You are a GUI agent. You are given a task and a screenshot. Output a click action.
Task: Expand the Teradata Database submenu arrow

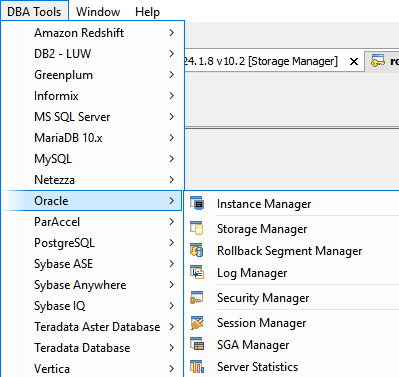click(x=172, y=348)
